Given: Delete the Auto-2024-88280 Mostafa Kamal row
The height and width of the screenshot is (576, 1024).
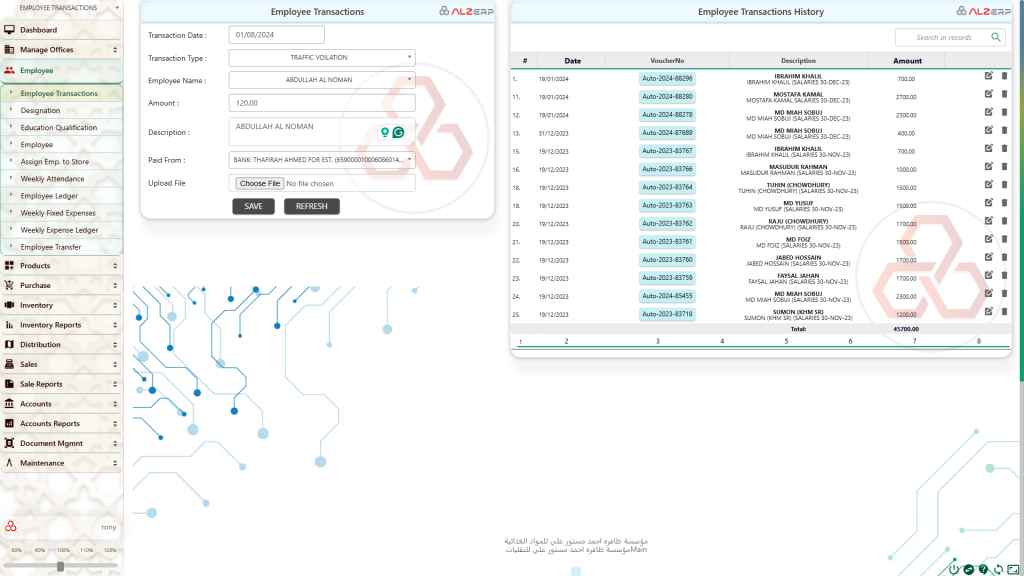Looking at the screenshot, I should click(1004, 94).
